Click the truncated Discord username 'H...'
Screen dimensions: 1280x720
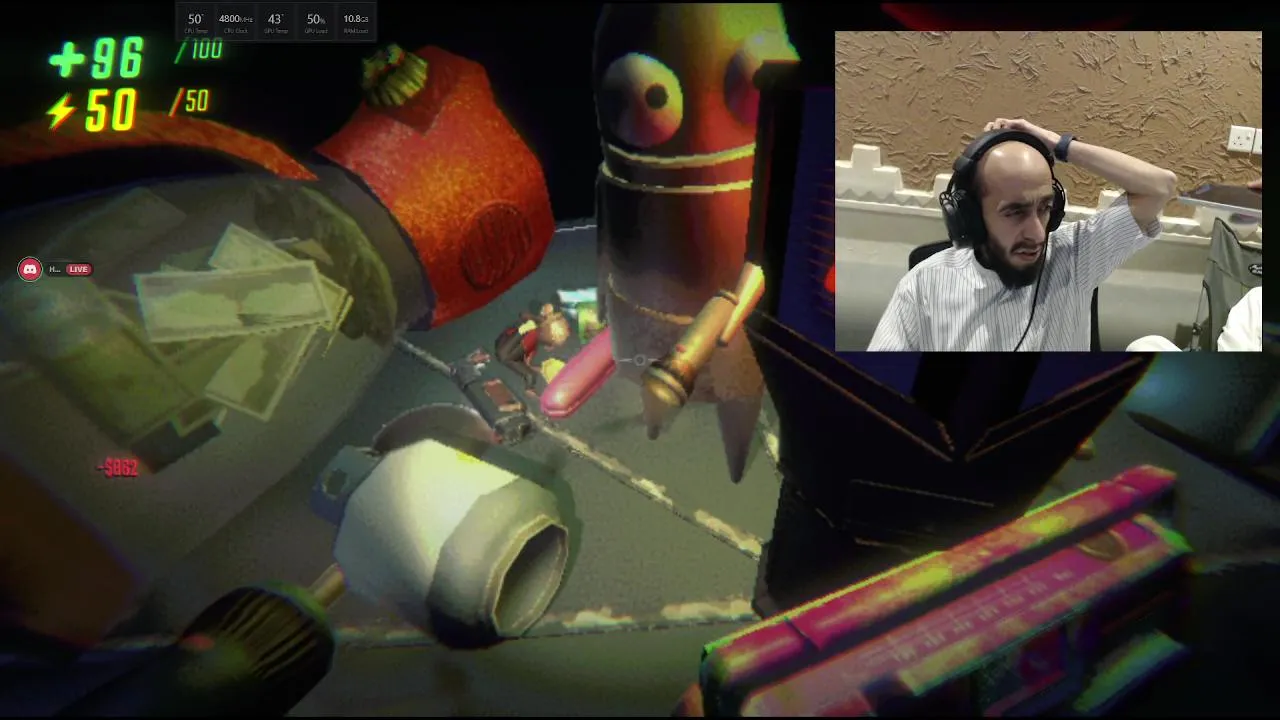55,269
